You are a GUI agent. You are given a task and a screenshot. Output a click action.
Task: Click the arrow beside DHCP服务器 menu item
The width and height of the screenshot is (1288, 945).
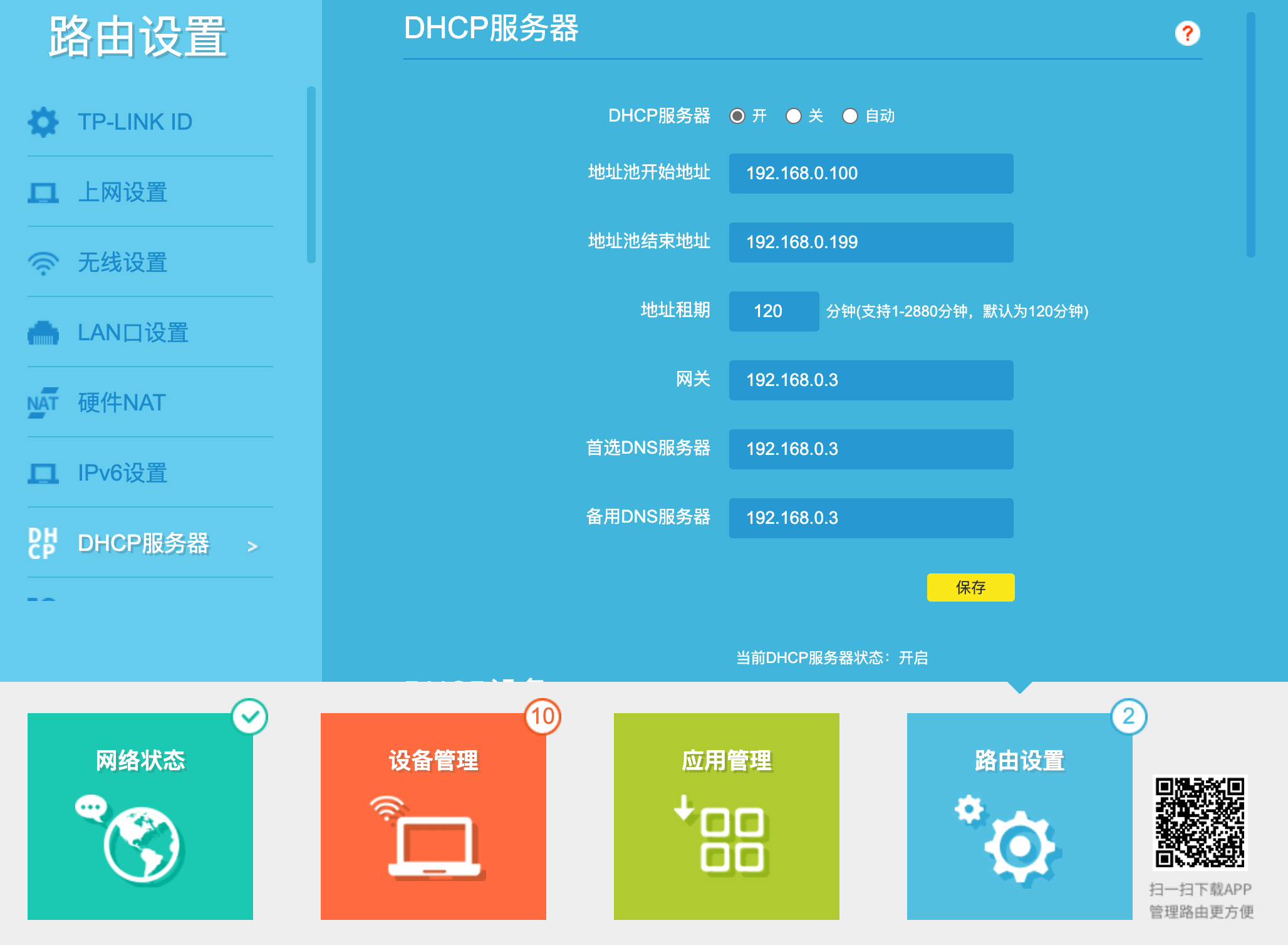pyautogui.click(x=252, y=546)
